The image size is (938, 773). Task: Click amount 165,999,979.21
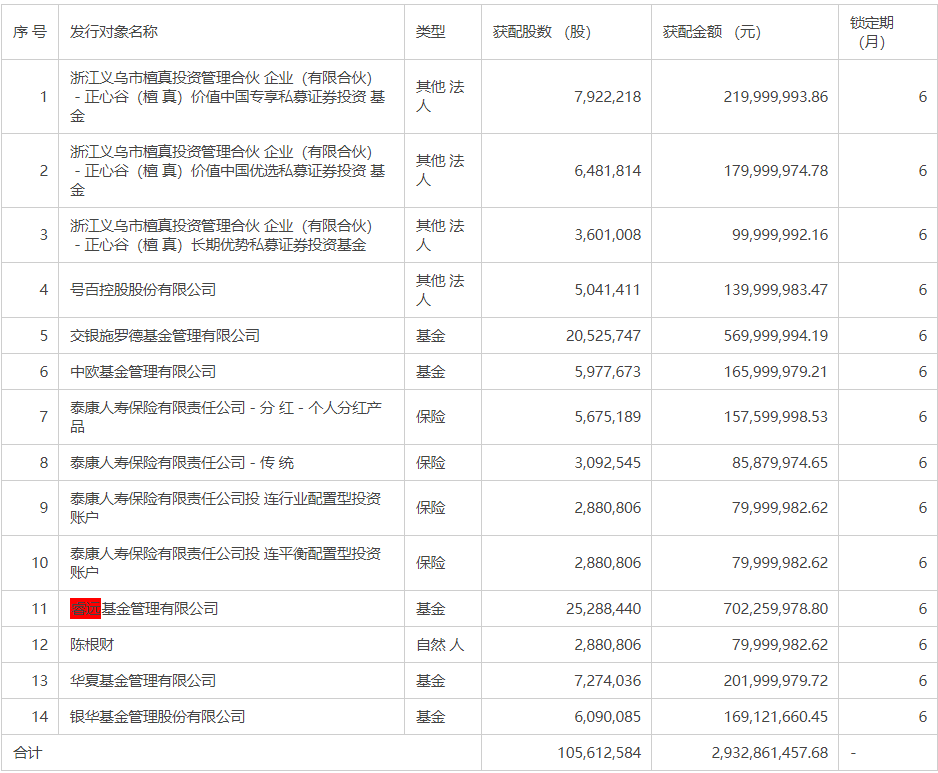[x=776, y=372]
